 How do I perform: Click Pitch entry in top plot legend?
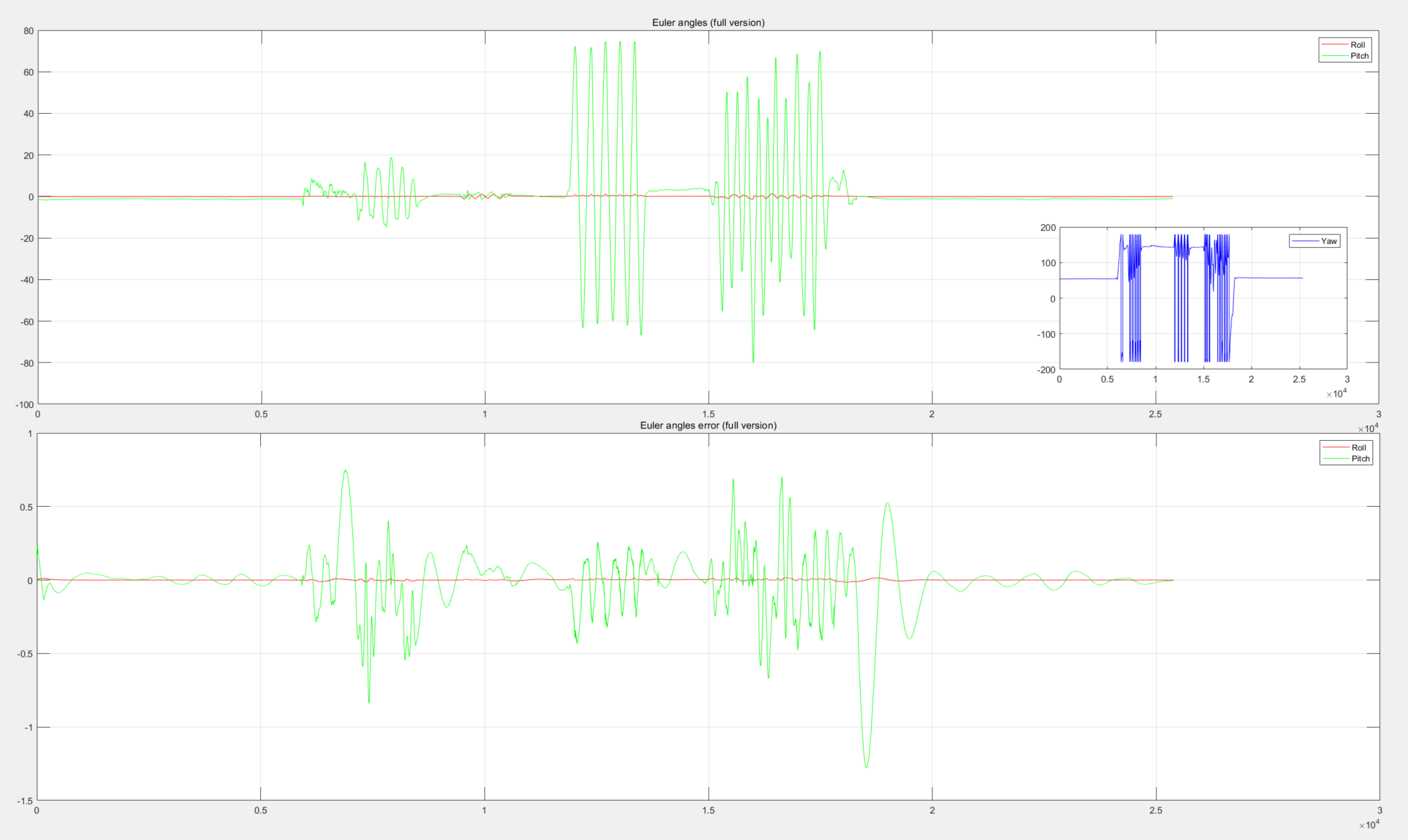1359,56
